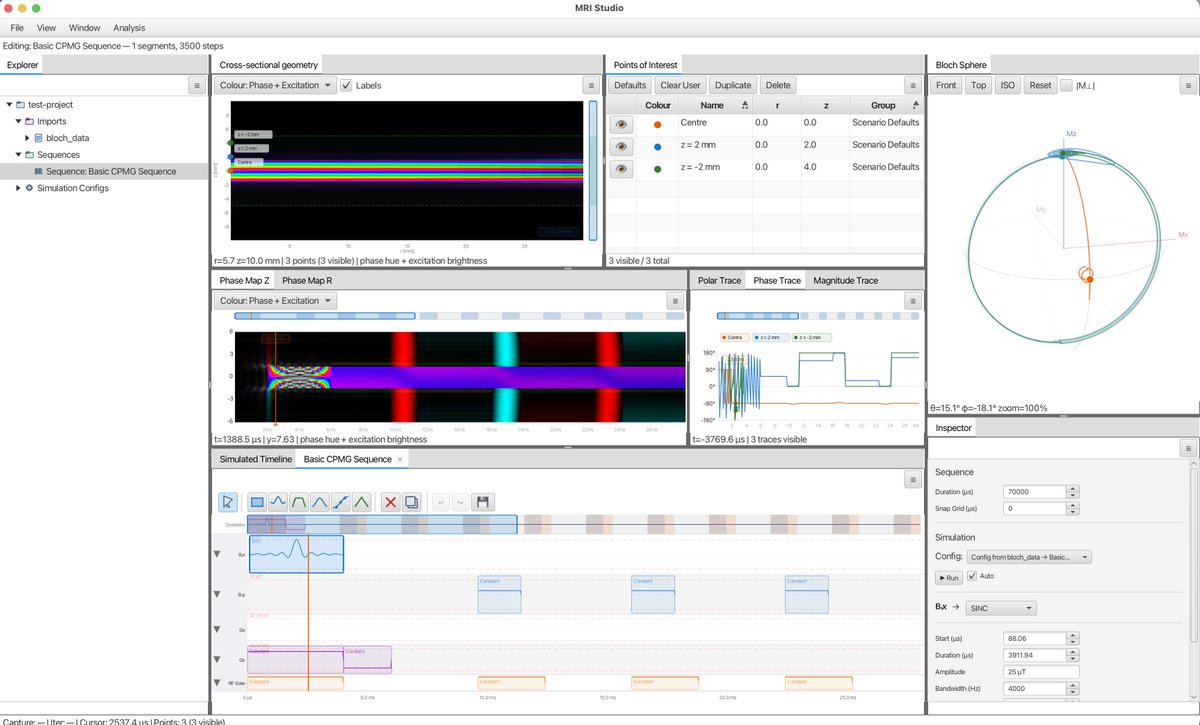
Task: Click the redo arrow in the timeline toolbar
Action: (x=461, y=502)
